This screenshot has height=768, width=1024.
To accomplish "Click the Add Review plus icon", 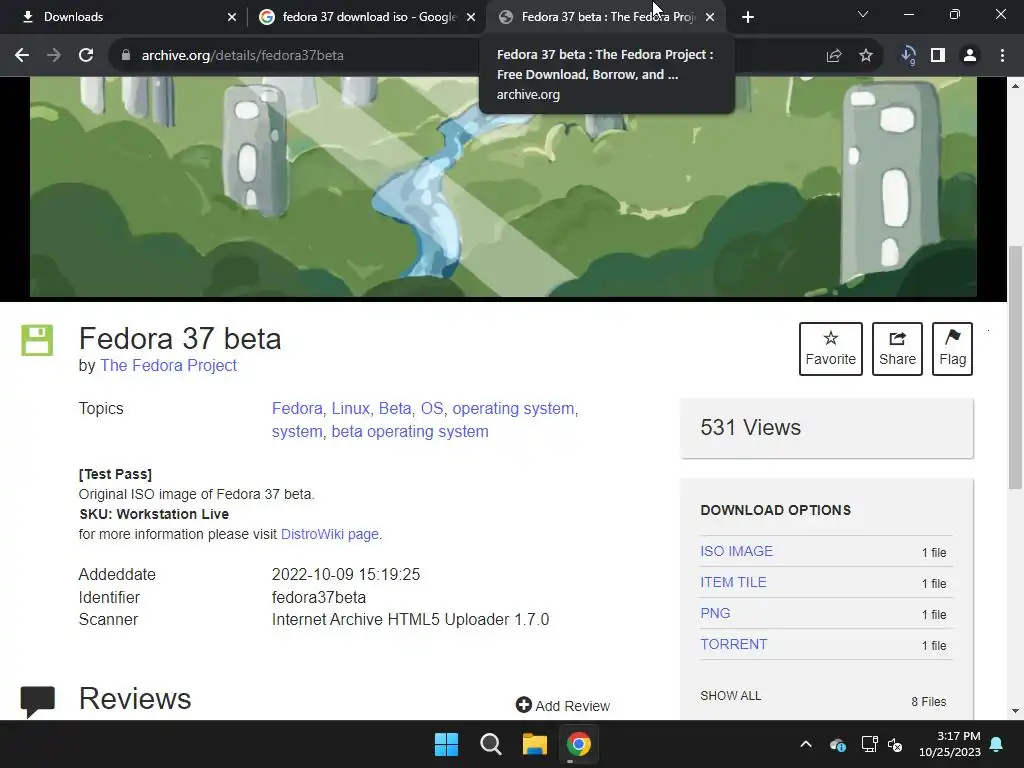I will (x=524, y=705).
